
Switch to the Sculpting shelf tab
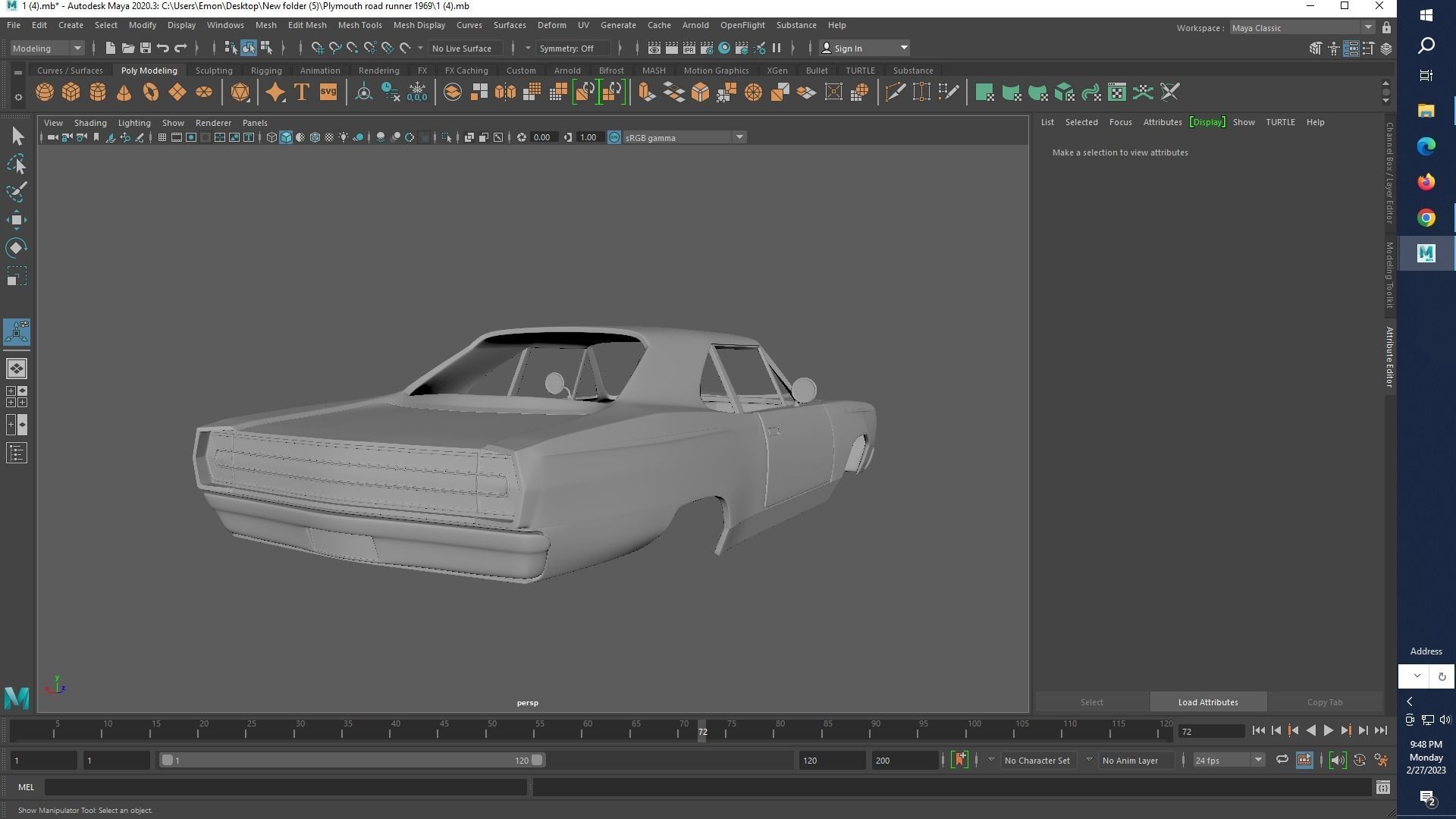214,71
